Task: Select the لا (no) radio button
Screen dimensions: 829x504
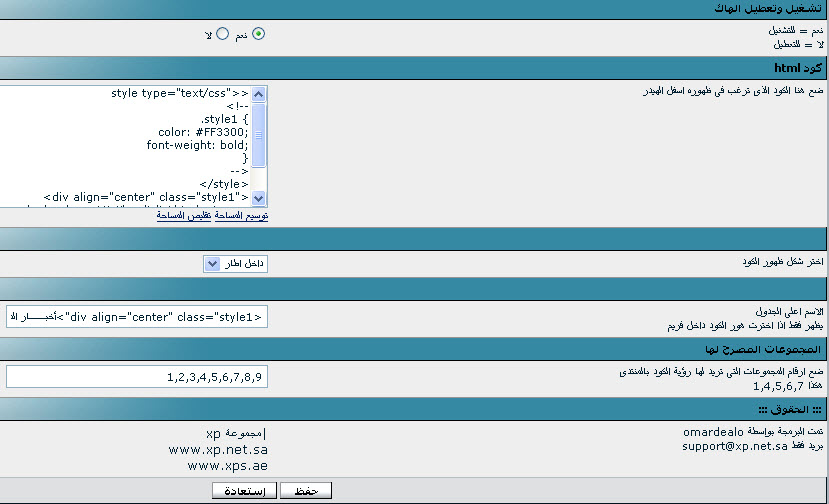Action: (222, 34)
